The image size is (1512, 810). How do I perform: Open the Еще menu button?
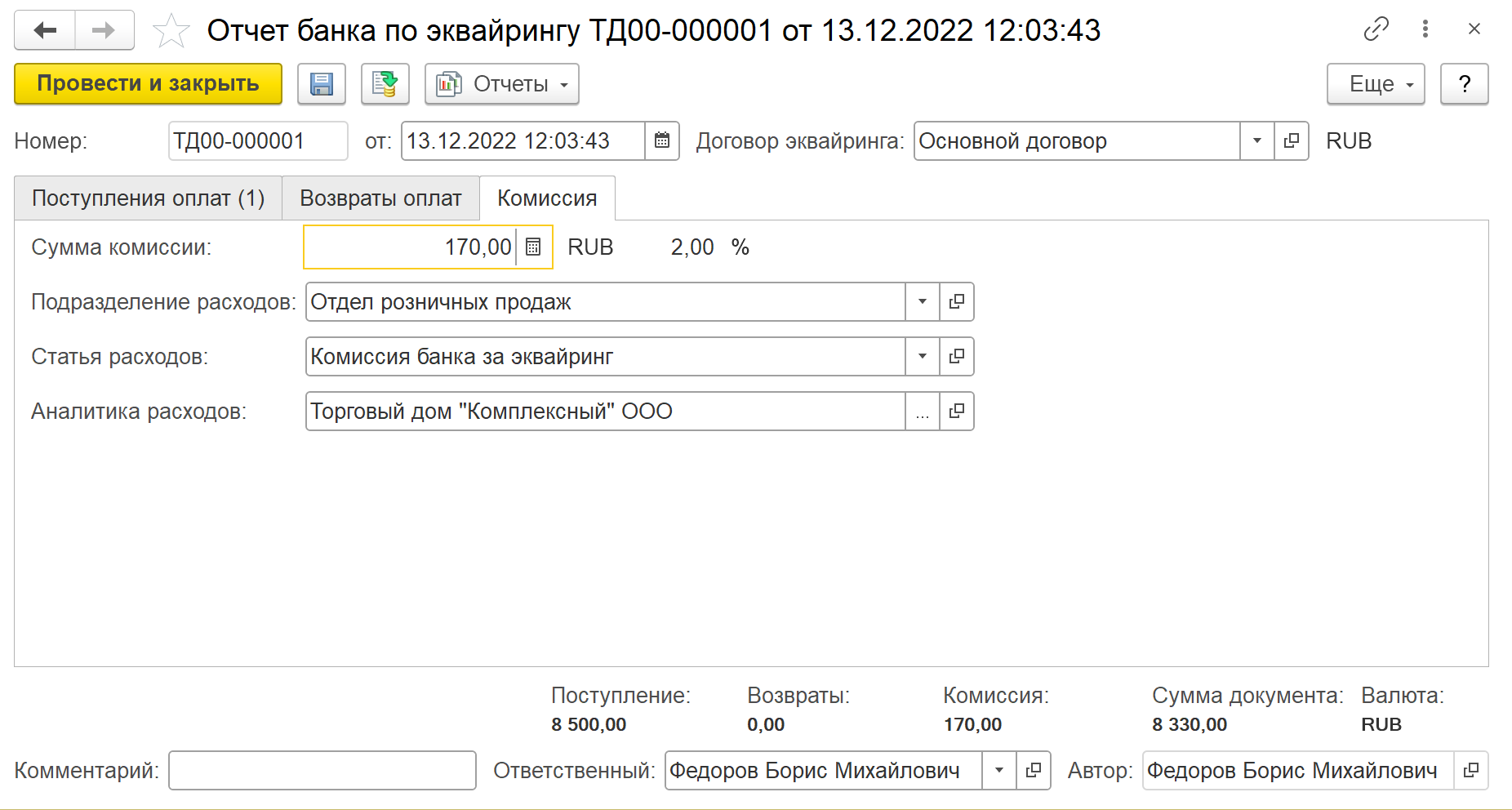click(1376, 84)
